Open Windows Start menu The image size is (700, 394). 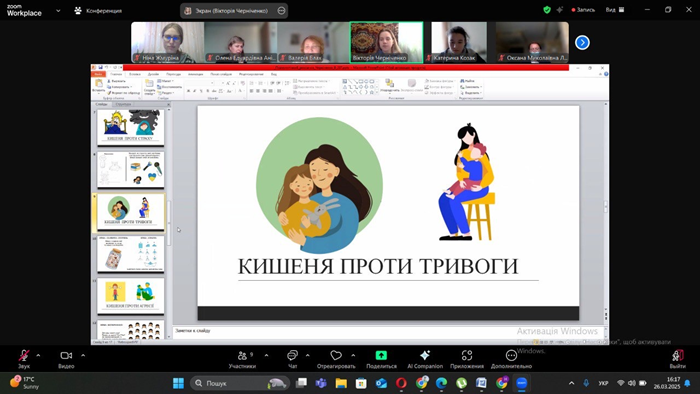(x=179, y=383)
